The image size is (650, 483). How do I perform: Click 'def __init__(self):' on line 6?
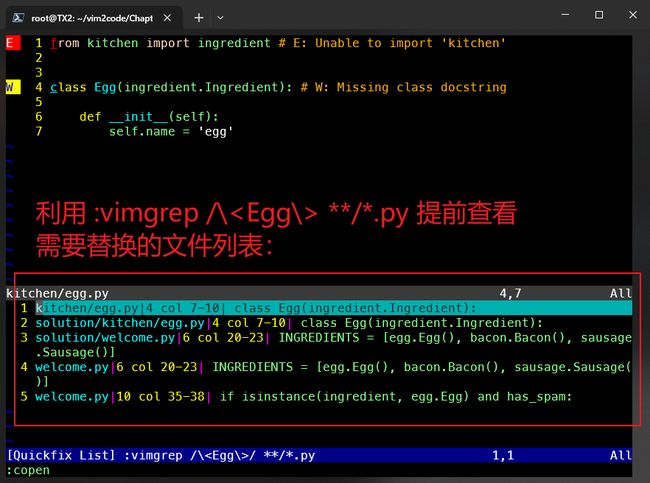149,117
